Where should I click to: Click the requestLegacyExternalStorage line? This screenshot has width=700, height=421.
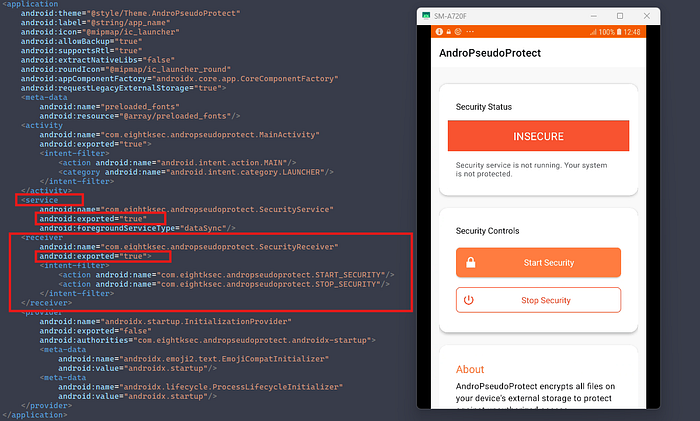(123, 88)
